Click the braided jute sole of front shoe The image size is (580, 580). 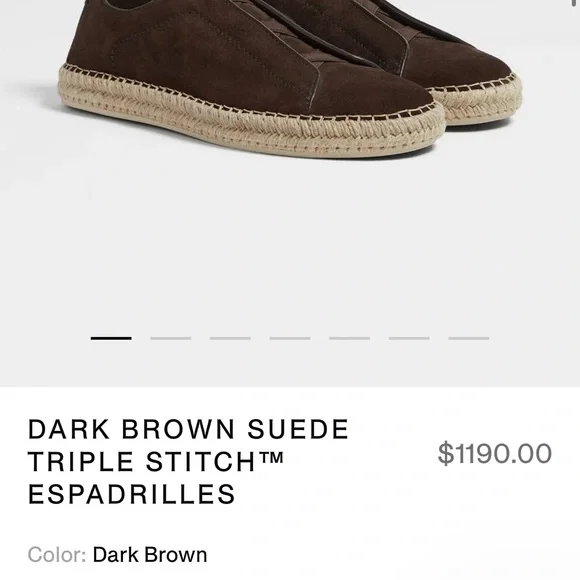[x=252, y=118]
